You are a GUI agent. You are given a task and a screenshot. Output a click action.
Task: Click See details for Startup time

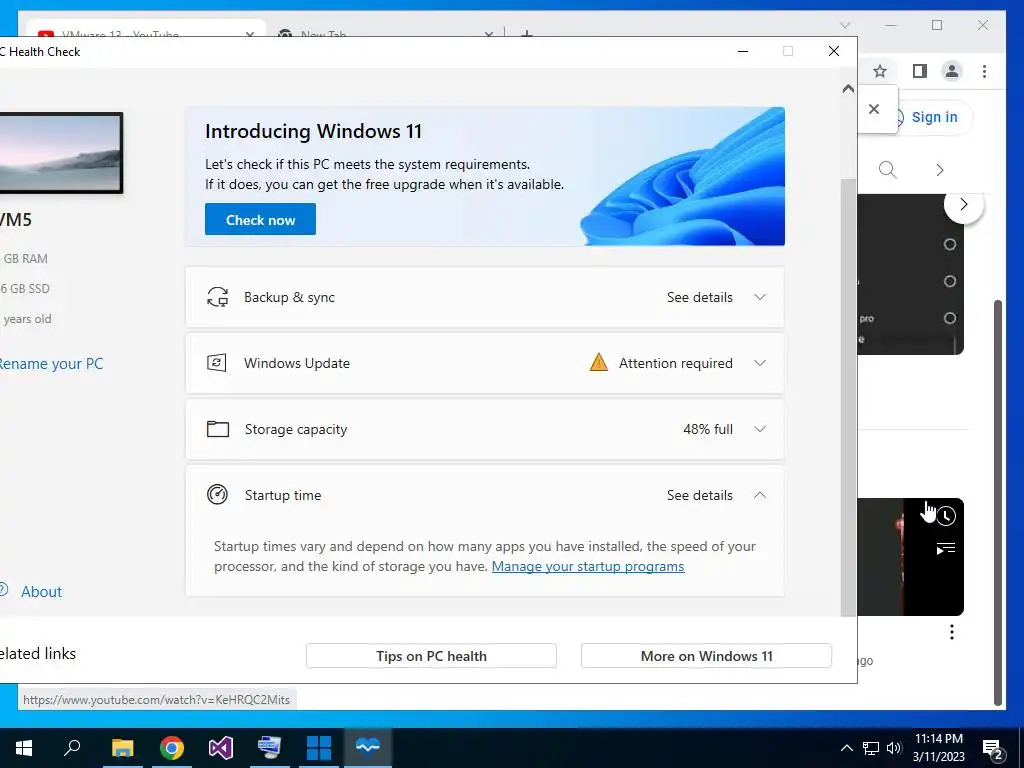[x=699, y=495]
